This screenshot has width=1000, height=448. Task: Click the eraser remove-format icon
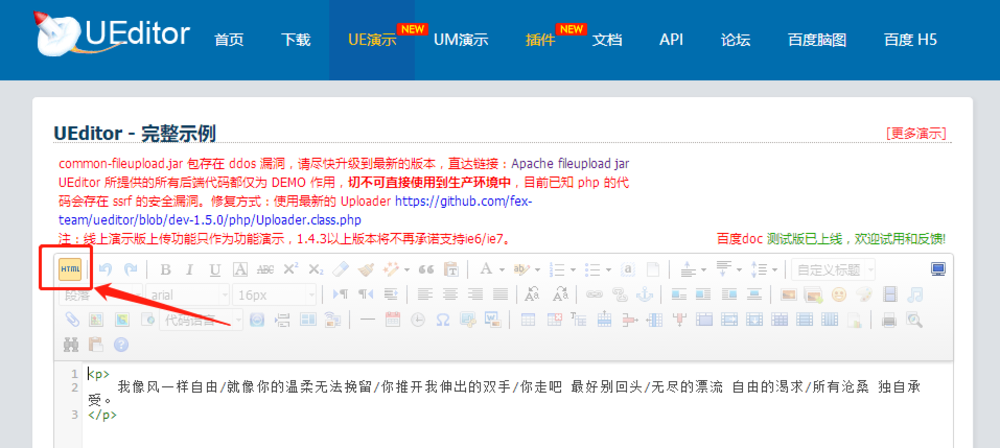(x=341, y=269)
